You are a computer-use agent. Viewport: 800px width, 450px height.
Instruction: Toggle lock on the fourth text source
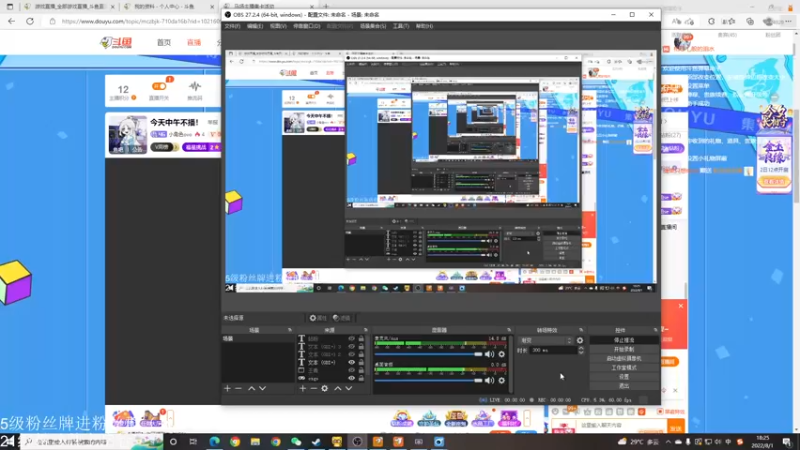pyautogui.click(x=361, y=362)
